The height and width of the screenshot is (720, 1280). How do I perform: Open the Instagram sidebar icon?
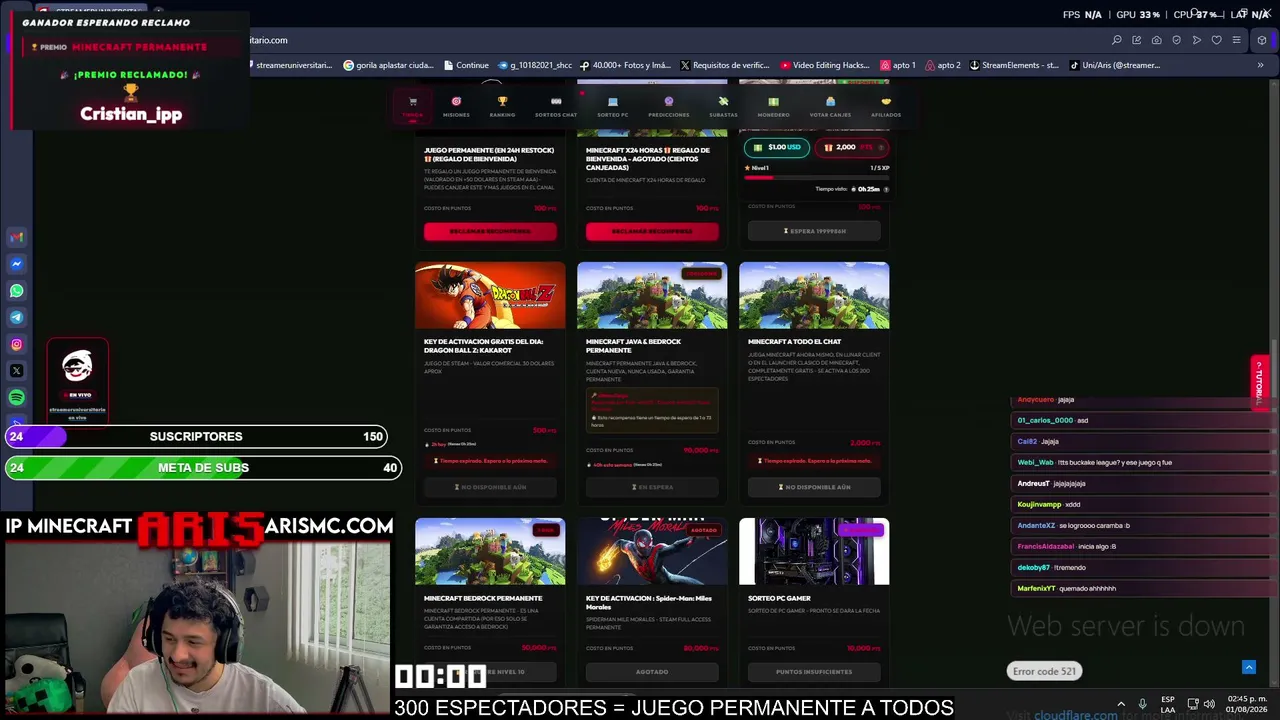click(16, 344)
